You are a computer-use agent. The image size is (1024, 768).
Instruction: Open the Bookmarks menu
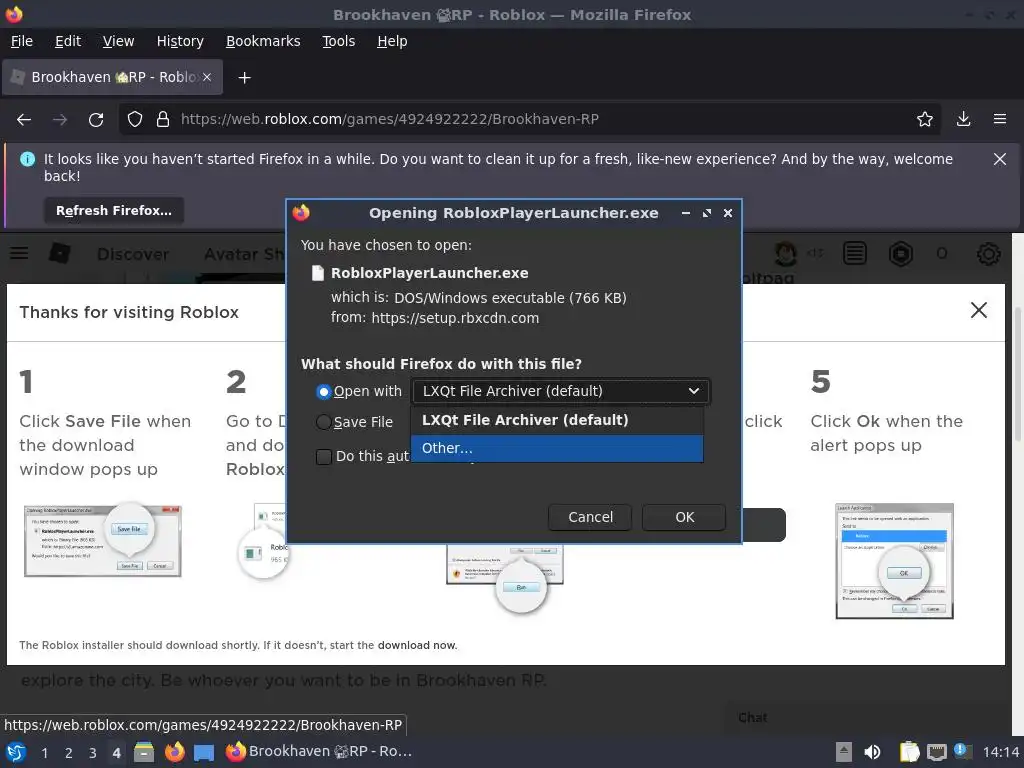[263, 41]
